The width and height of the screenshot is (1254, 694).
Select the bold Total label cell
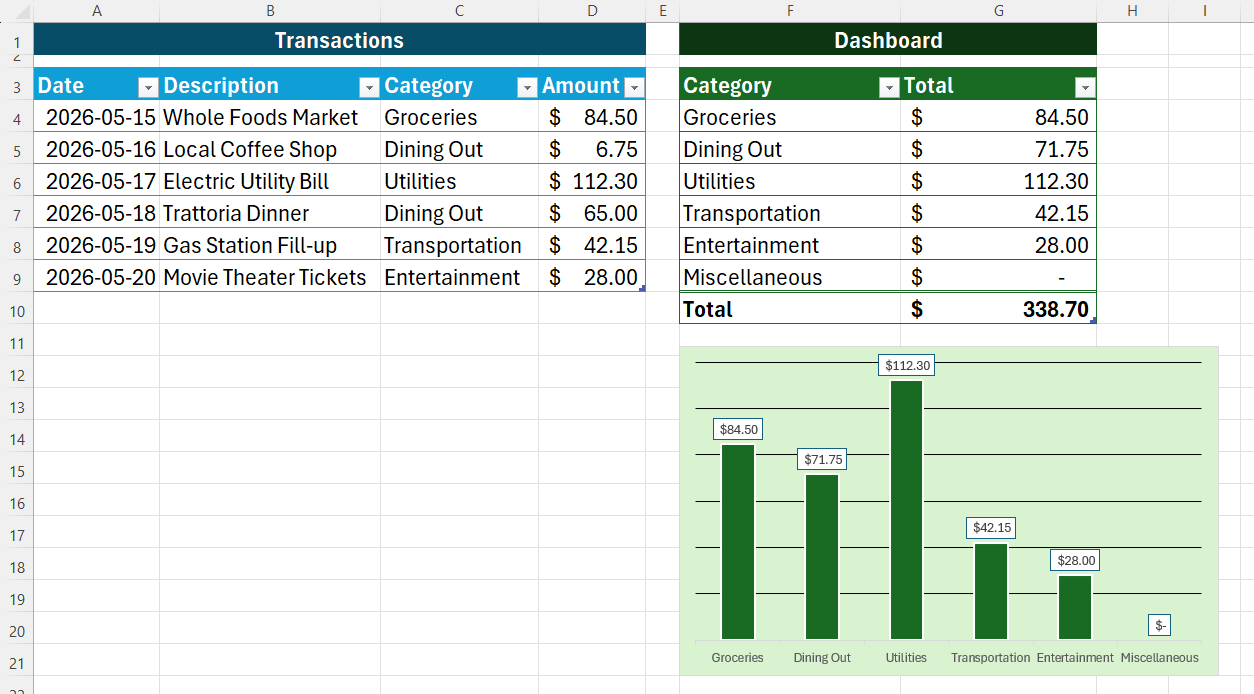[790, 309]
